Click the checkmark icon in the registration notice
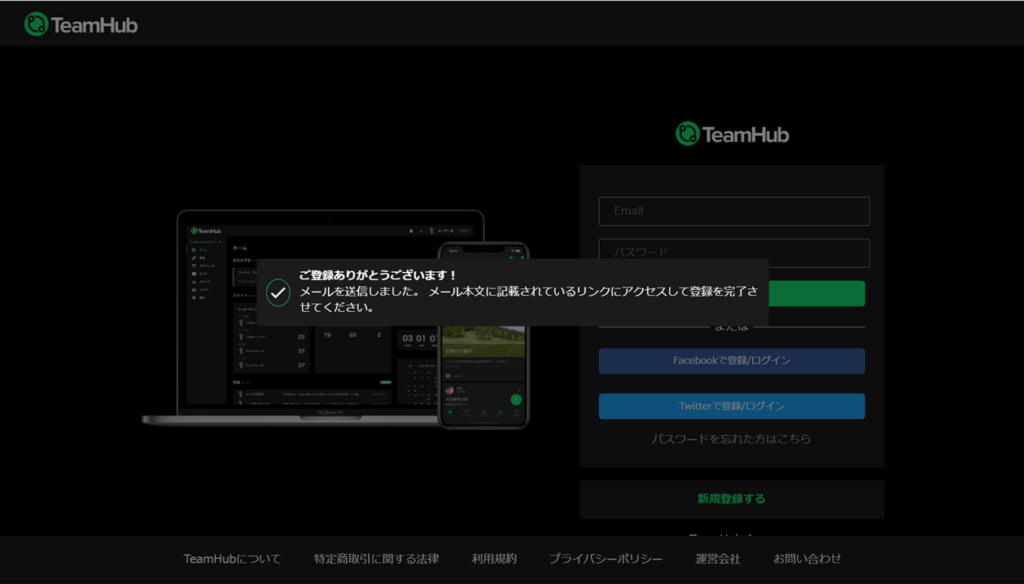Screen dimensions: 1024x584 tap(278, 292)
